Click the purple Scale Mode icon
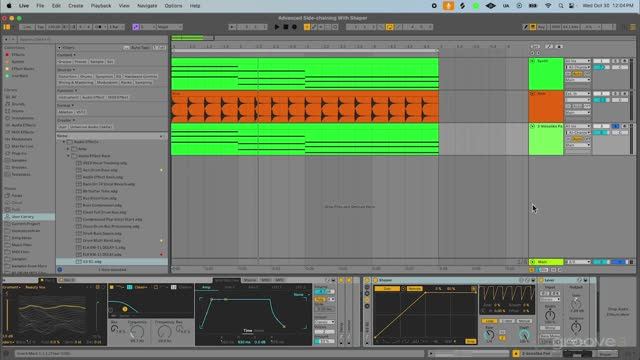Image resolution: width=640 pixels, height=360 pixels. (x=136, y=27)
